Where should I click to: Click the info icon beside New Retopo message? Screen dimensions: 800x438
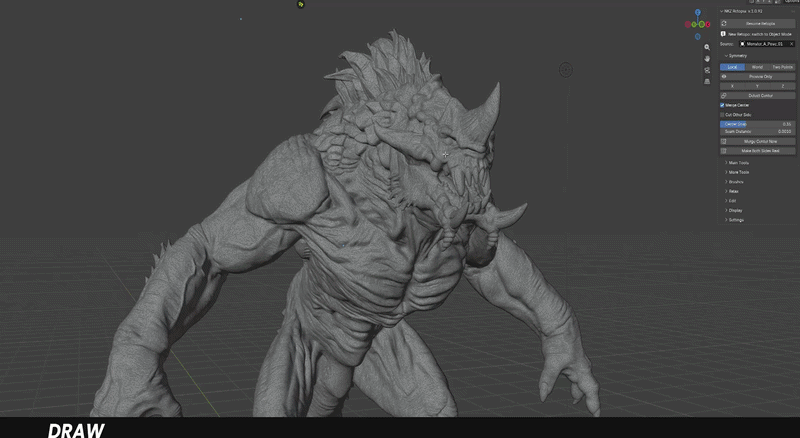723,34
